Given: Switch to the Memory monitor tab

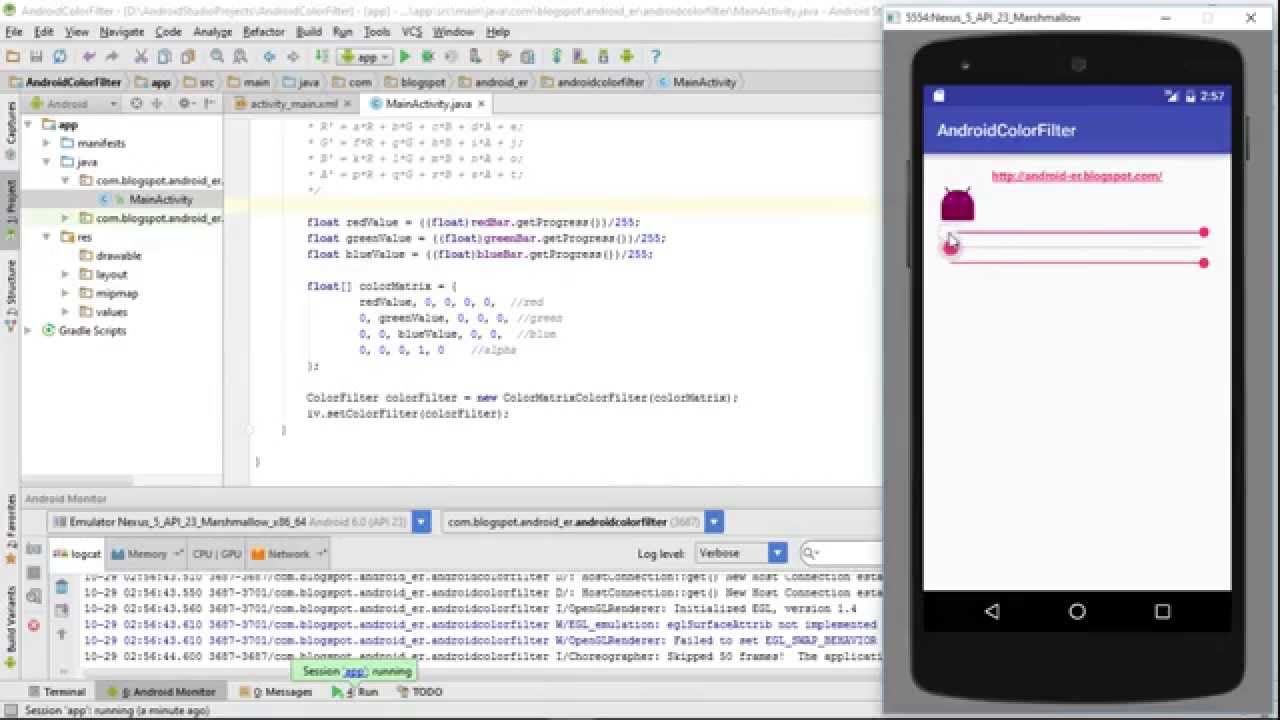Looking at the screenshot, I should pos(146,553).
